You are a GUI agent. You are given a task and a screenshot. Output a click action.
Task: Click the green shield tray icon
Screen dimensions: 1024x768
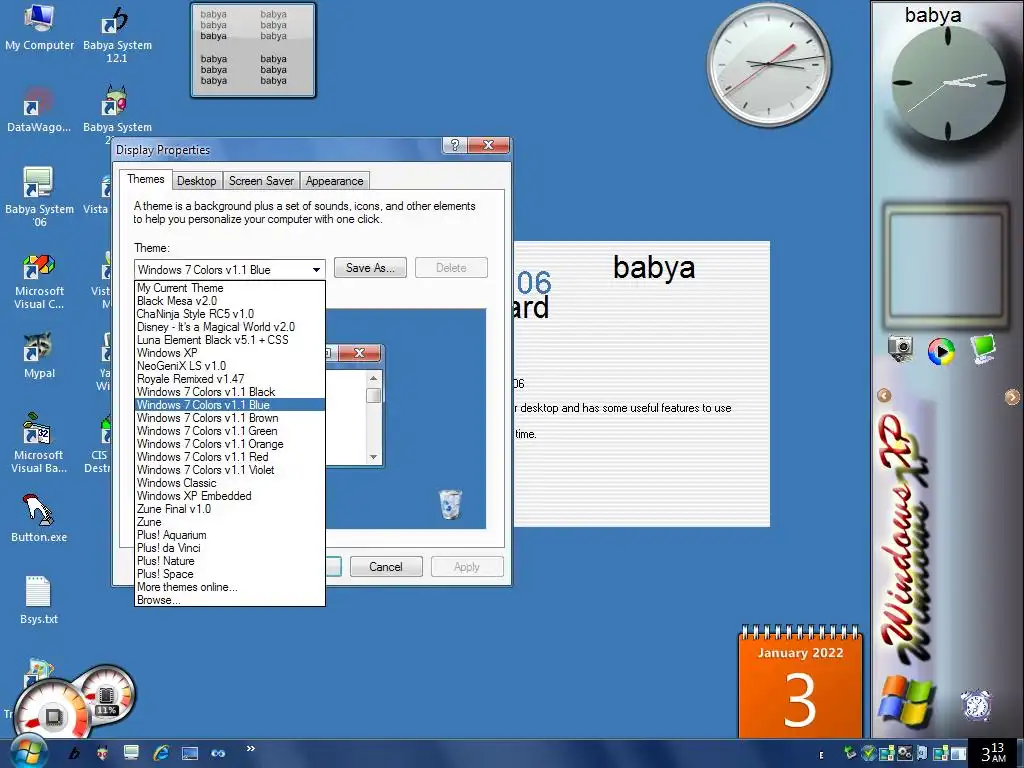[x=868, y=753]
